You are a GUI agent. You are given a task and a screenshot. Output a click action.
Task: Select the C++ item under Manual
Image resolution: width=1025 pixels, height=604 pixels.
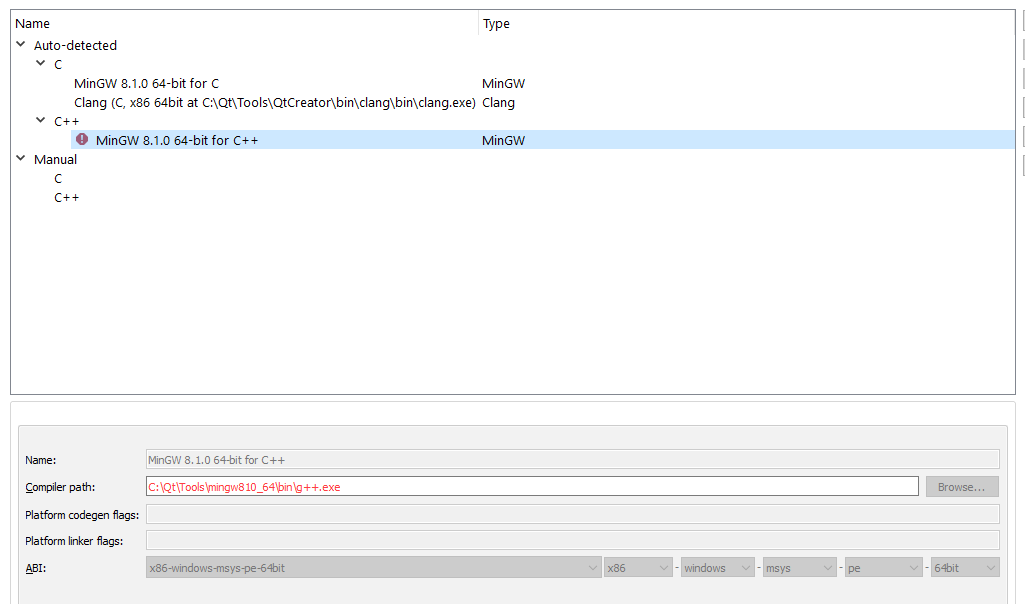[66, 198]
